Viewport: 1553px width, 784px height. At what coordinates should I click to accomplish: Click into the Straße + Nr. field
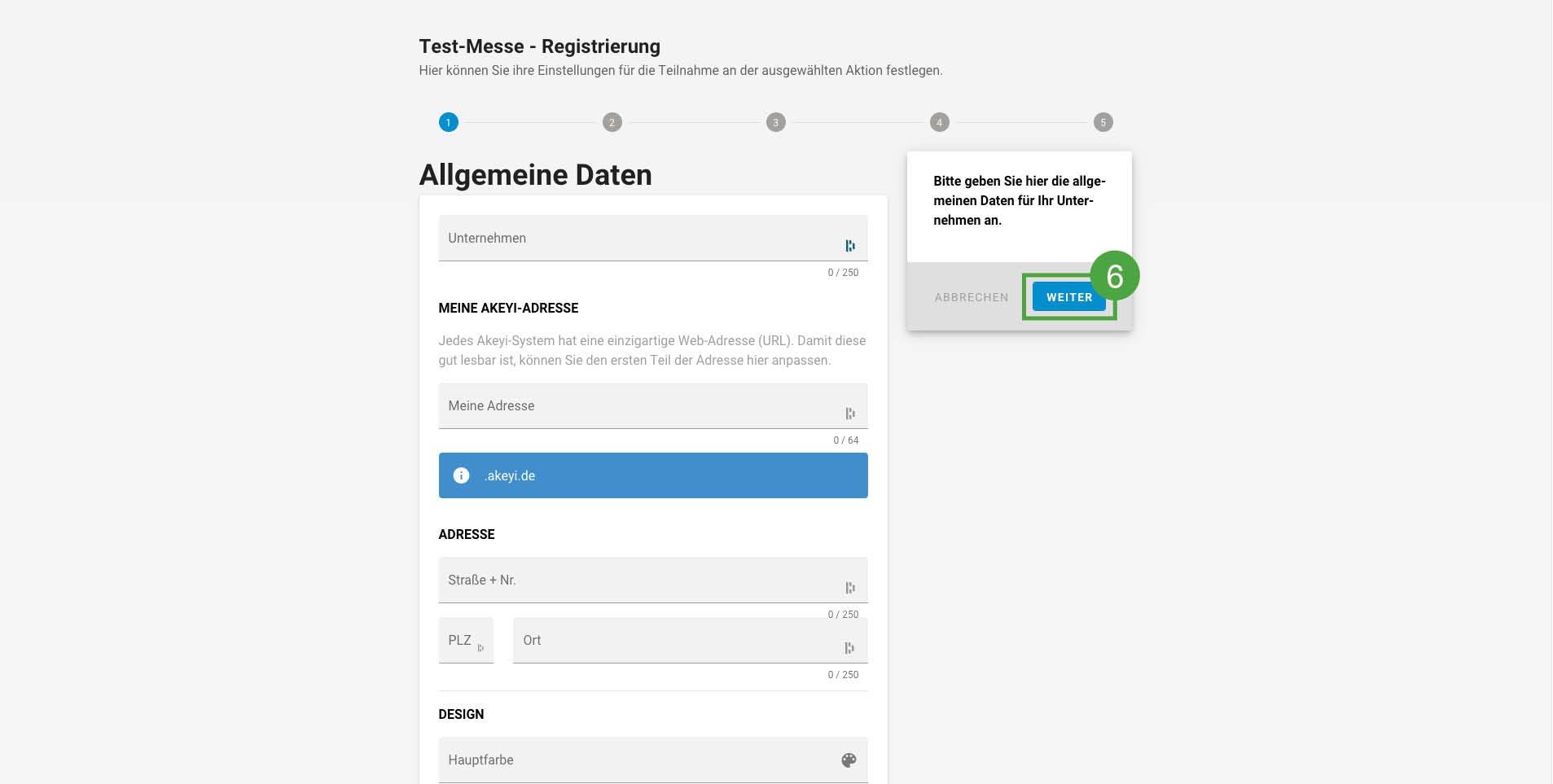[635, 580]
